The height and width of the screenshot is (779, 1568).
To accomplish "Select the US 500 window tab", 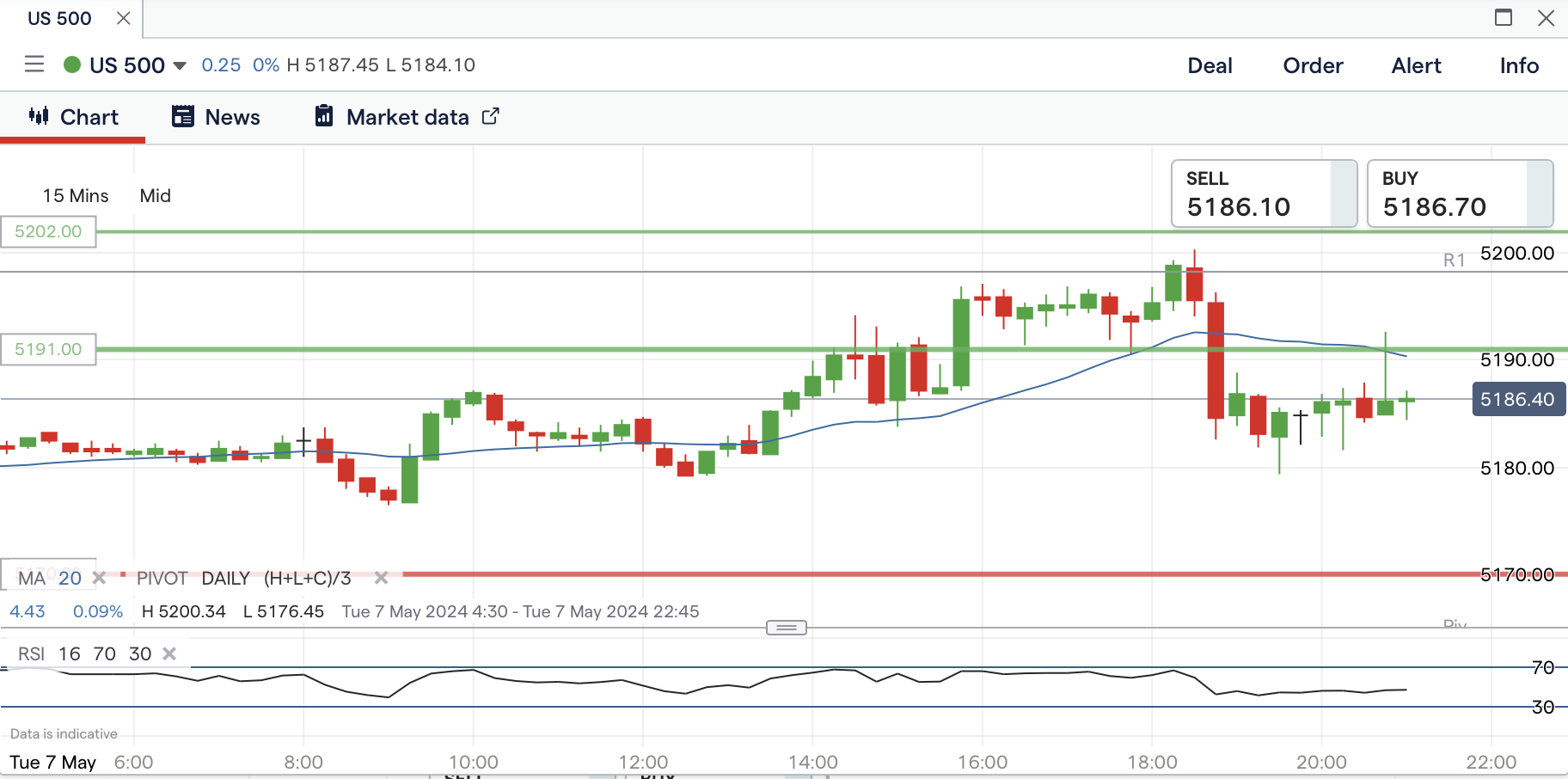I will [59, 18].
